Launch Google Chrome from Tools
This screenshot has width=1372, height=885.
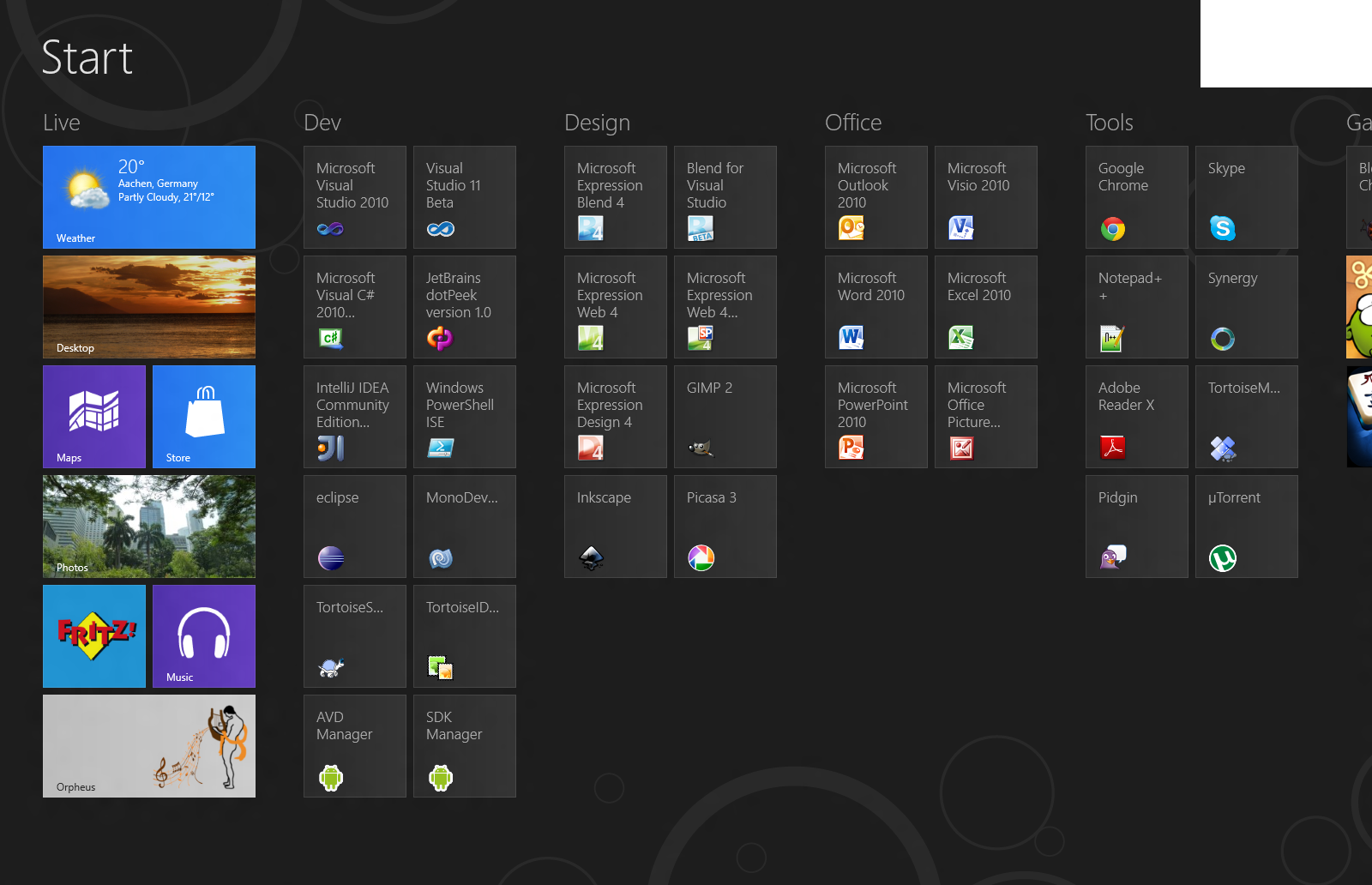1137,197
